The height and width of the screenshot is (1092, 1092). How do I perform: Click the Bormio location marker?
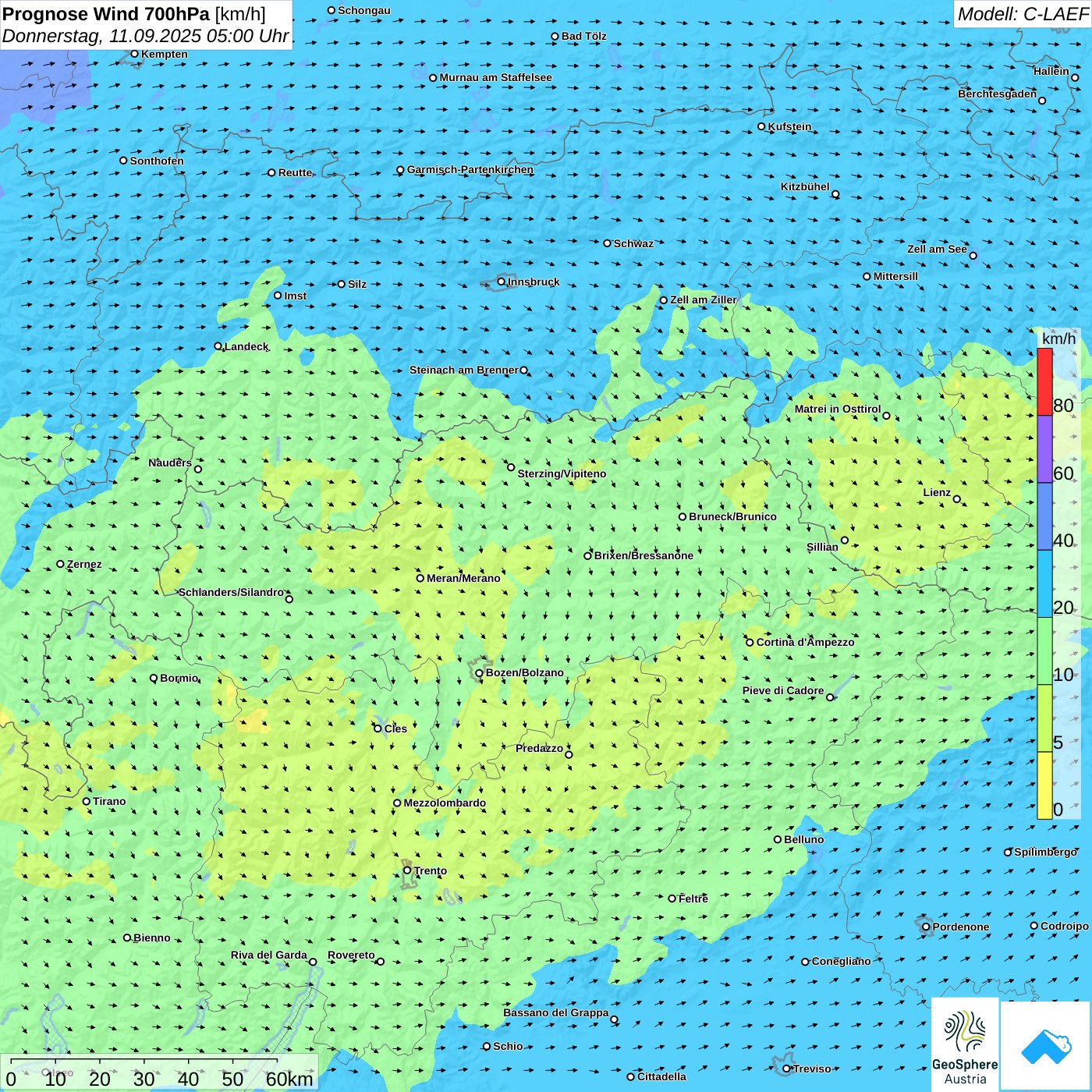click(x=154, y=678)
